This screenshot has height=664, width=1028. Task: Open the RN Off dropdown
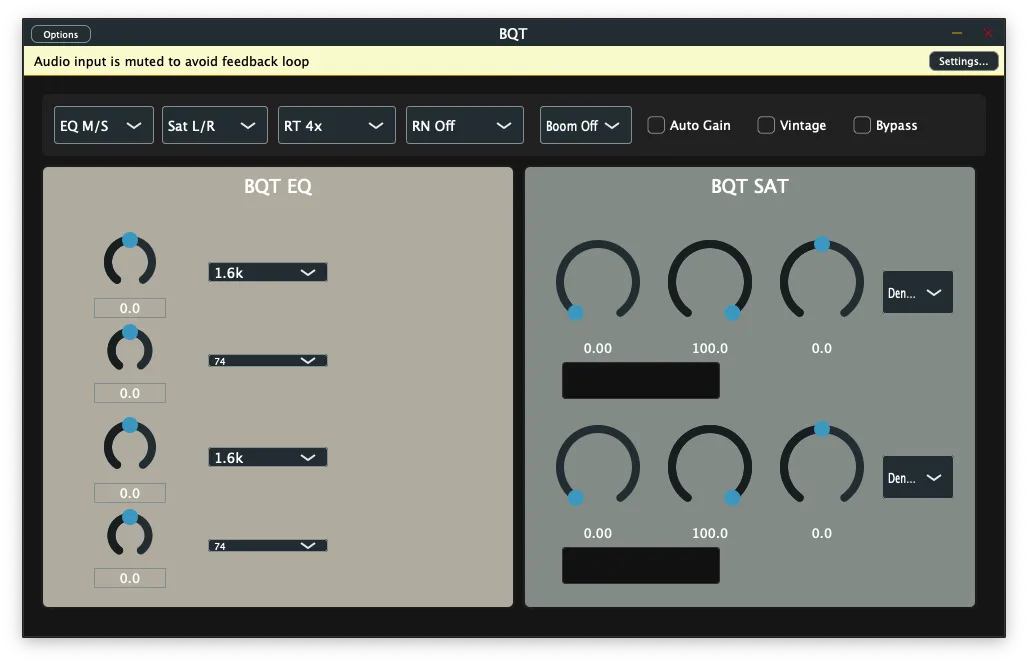coord(464,125)
